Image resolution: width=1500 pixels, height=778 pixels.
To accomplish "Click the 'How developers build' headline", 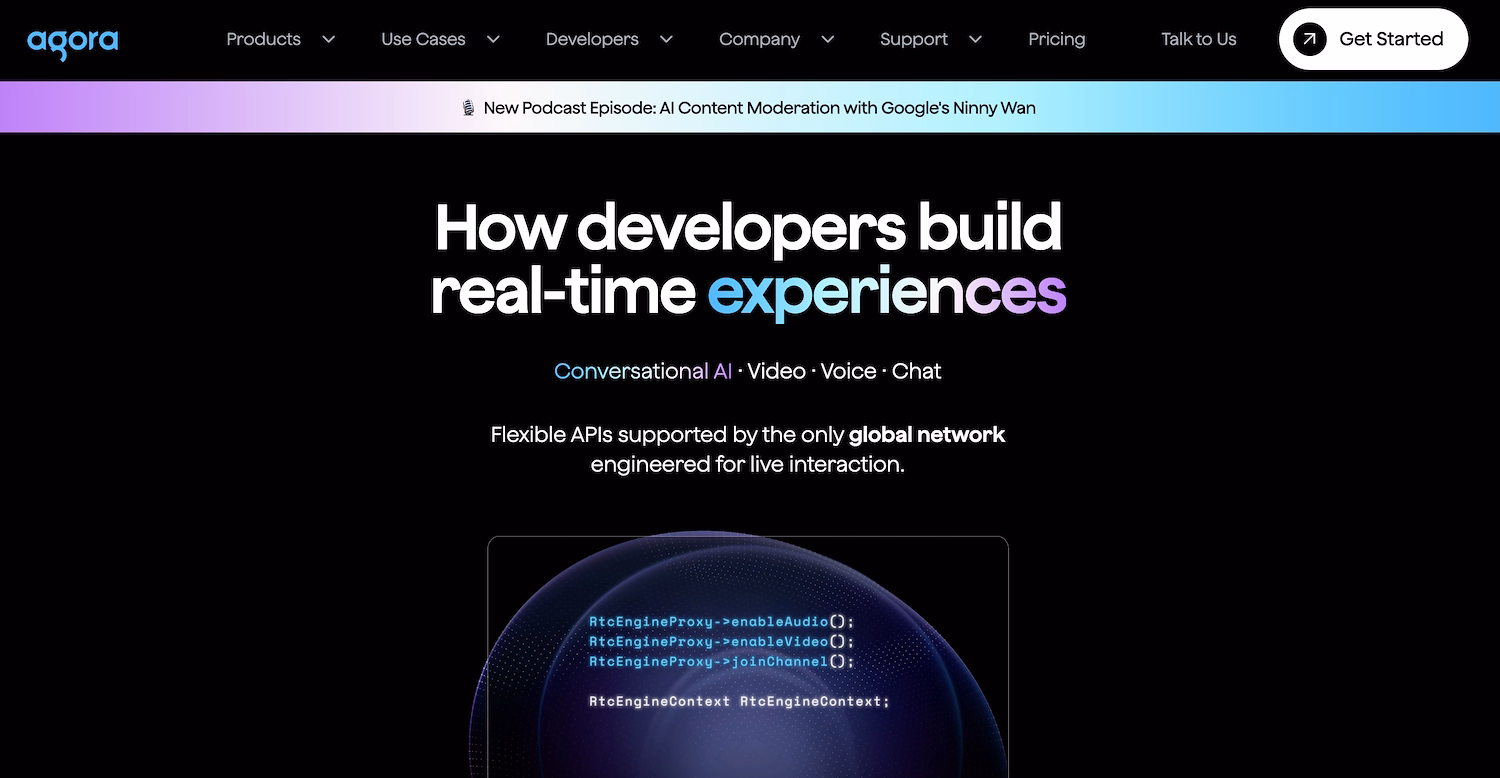I will tap(748, 228).
